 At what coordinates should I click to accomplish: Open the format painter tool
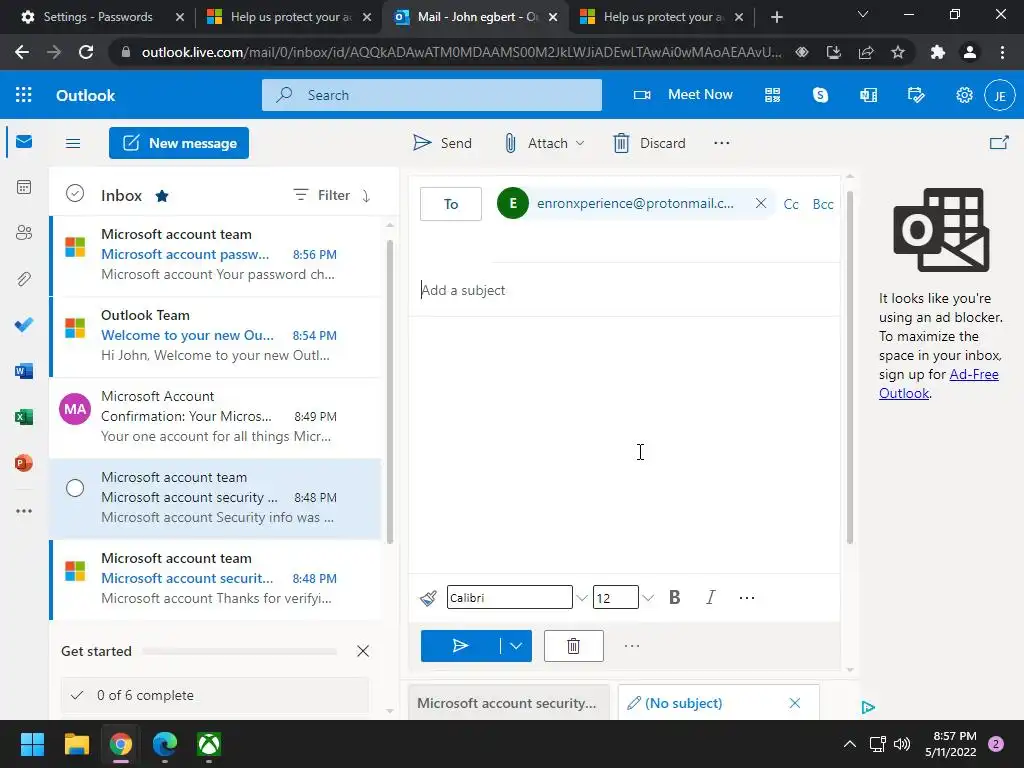tap(428, 598)
